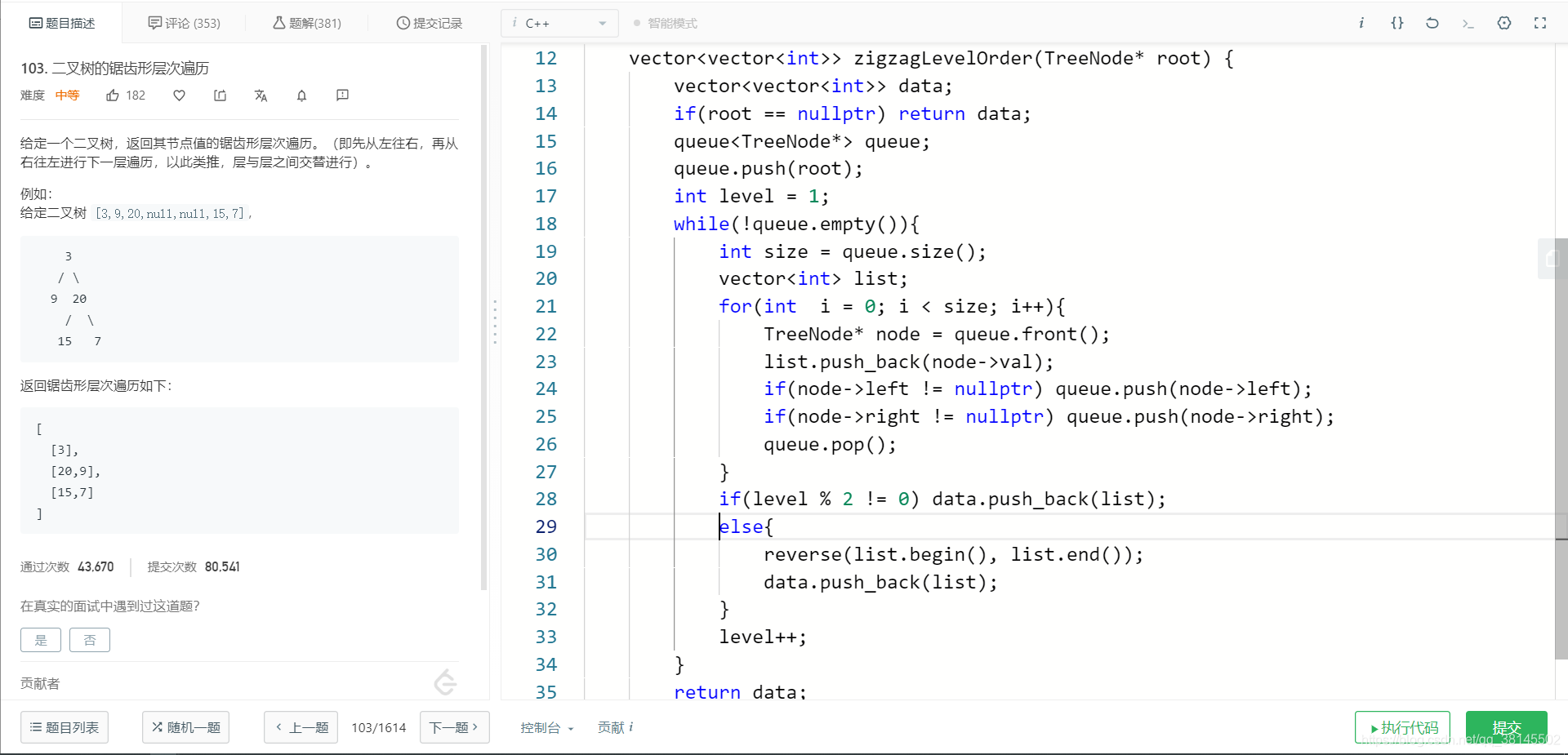Click the 提交次数 80,541 statistic
The image size is (1568, 755).
pyautogui.click(x=194, y=566)
